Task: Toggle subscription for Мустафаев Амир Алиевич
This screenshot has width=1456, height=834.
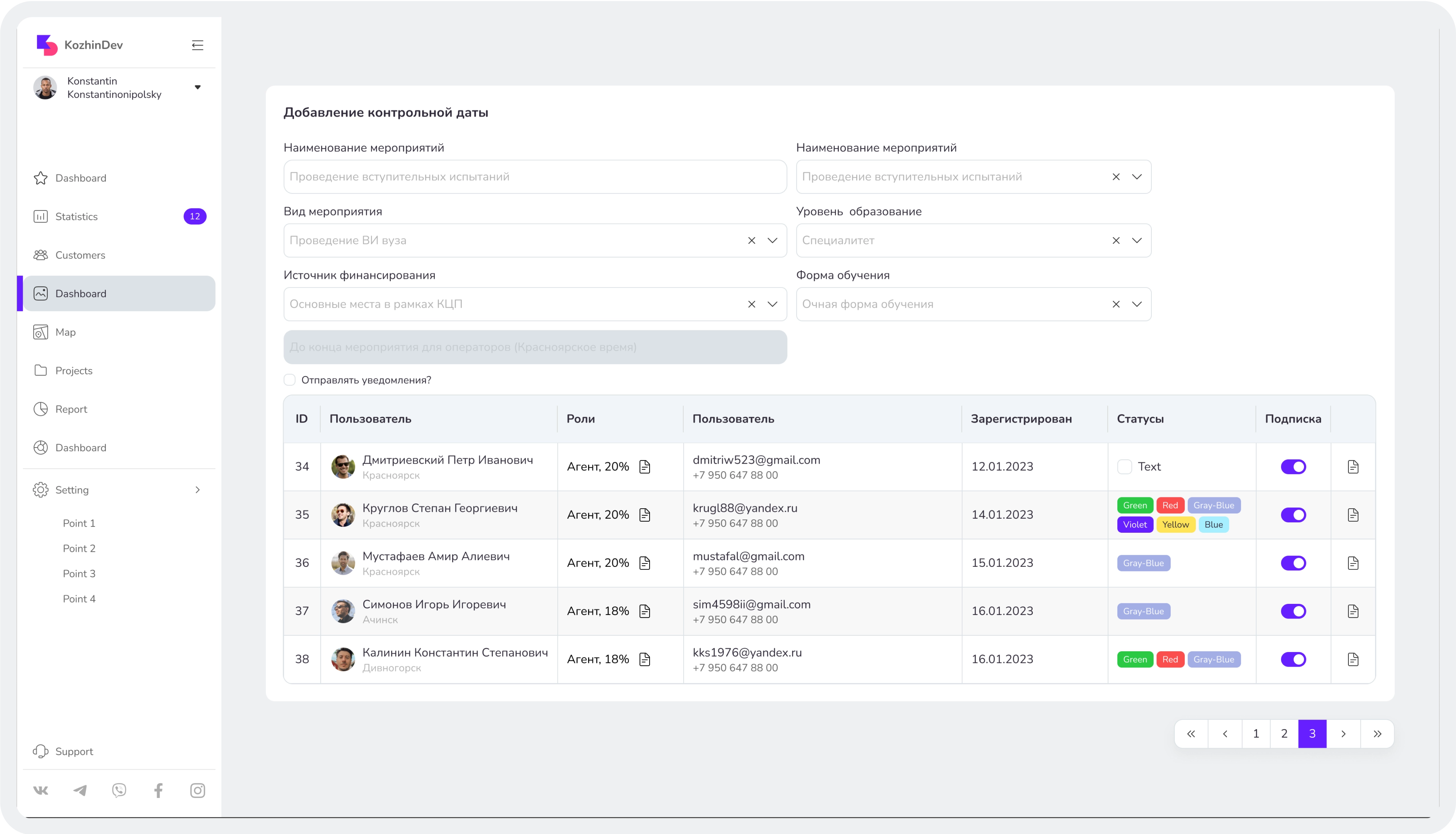Action: pos(1293,563)
